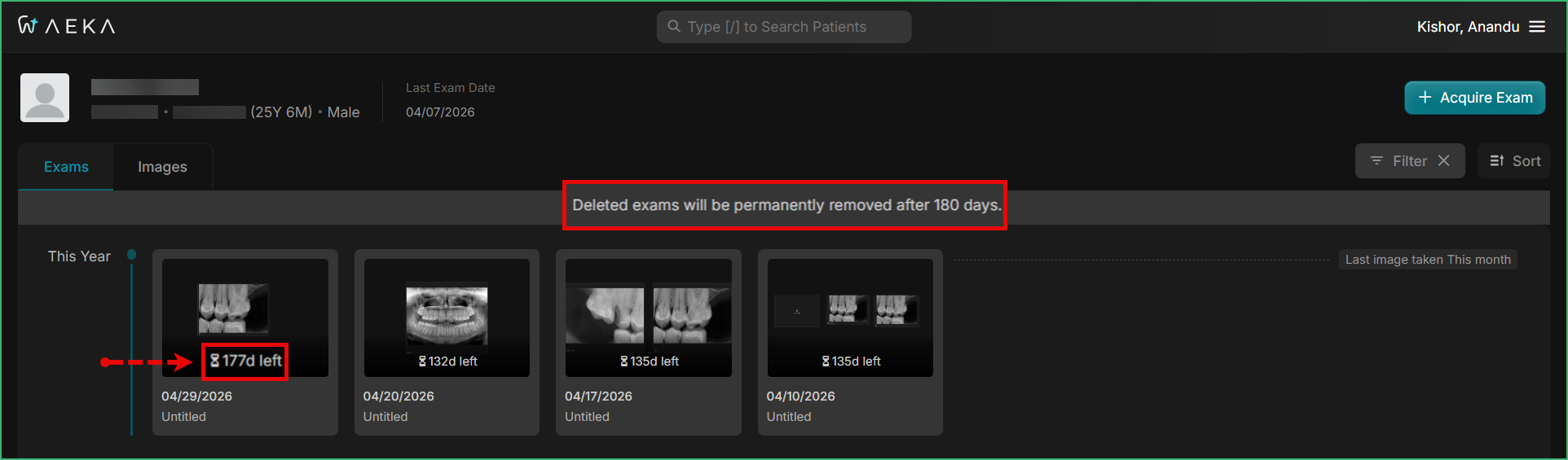
Task: Open the hamburger menu next to Kishor, Anandu
Action: coord(1537,27)
